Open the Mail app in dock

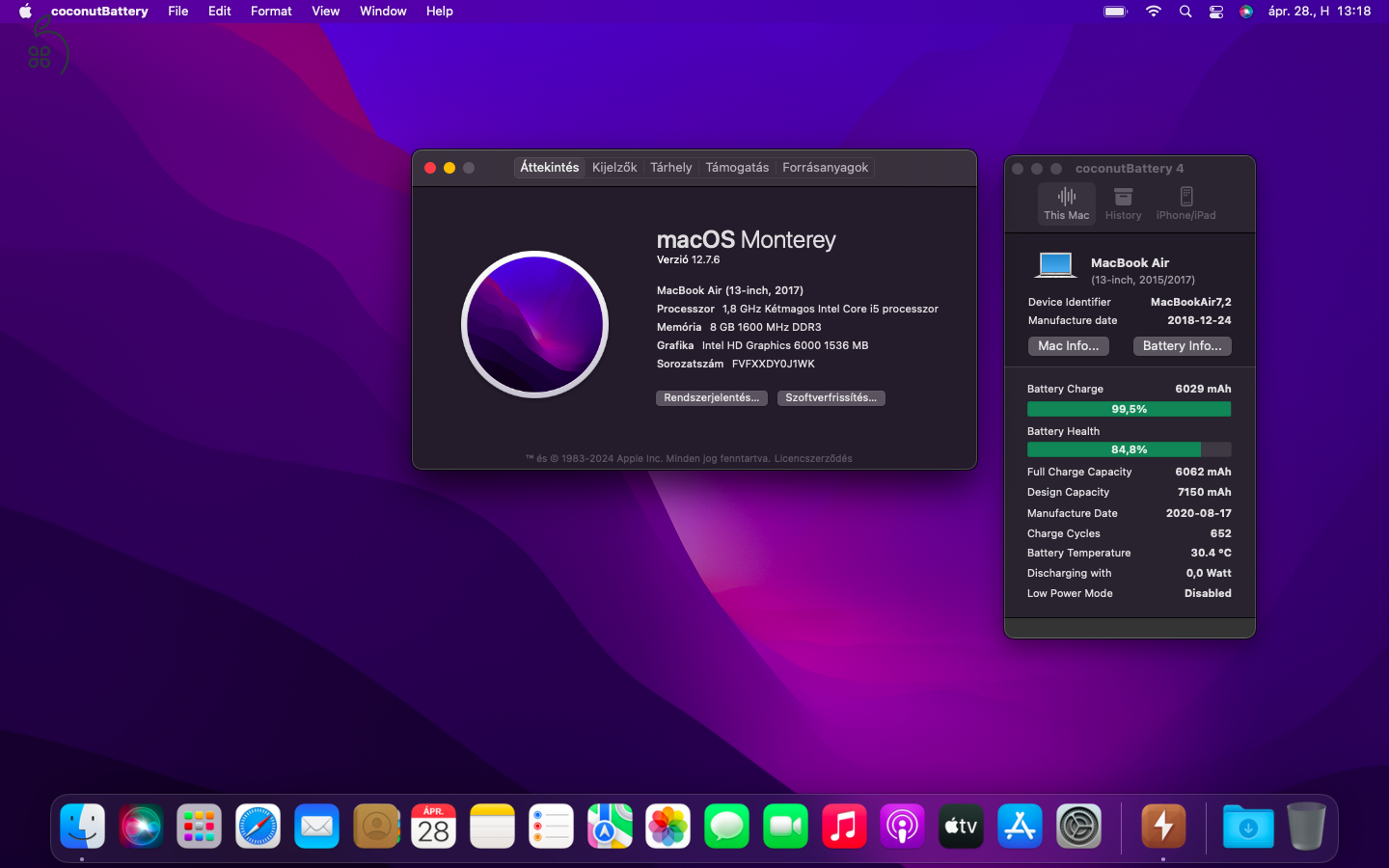point(316,827)
